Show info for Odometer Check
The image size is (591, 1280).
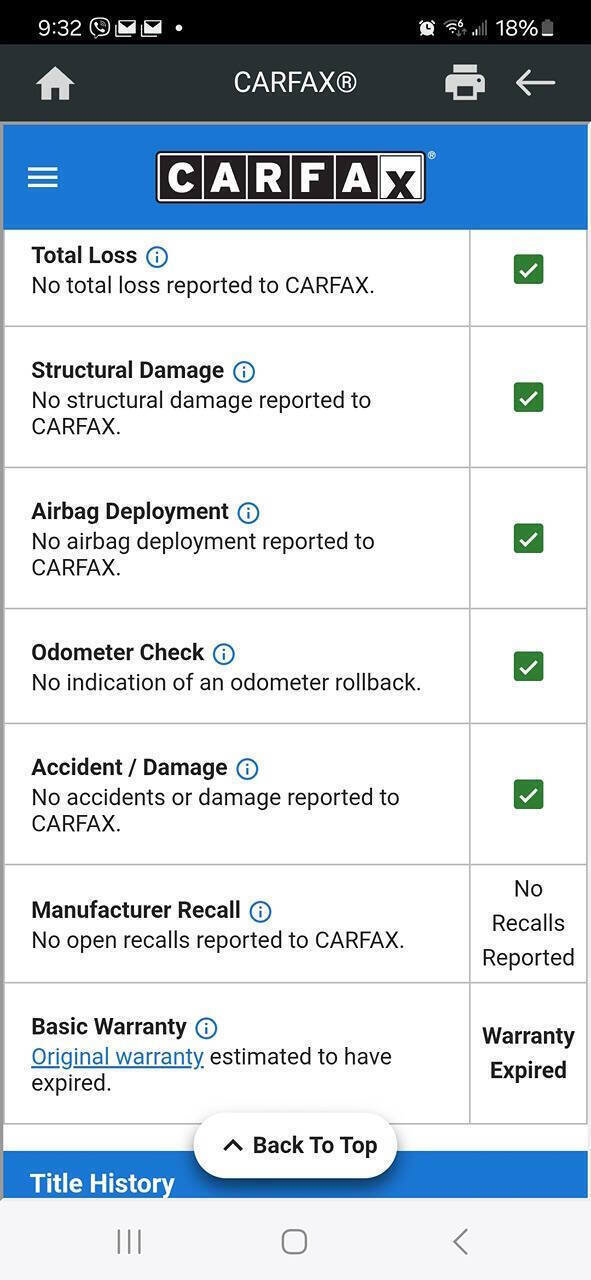pos(224,654)
